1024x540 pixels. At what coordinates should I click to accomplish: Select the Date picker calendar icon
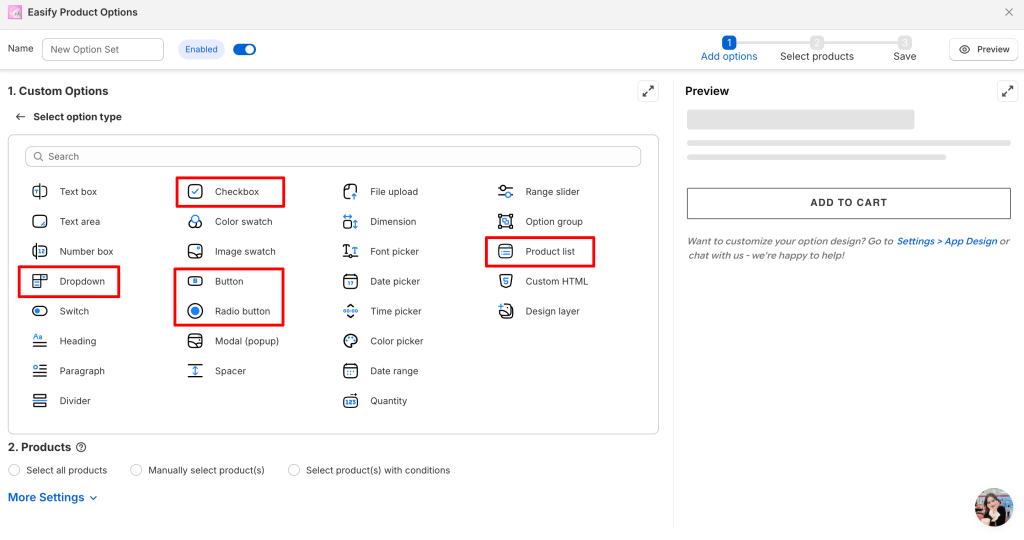pyautogui.click(x=350, y=282)
